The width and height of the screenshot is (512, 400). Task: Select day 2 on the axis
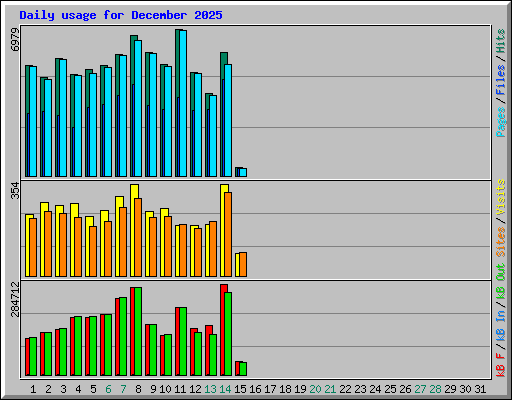click(48, 389)
